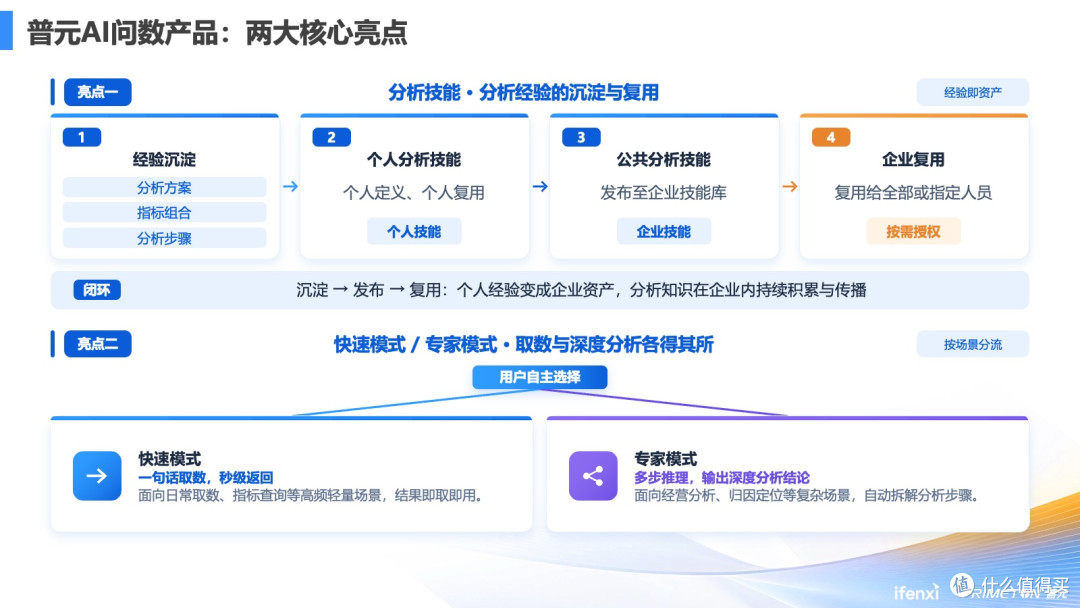Click the 亮点一 label
This screenshot has height=608, width=1080.
click(98, 92)
